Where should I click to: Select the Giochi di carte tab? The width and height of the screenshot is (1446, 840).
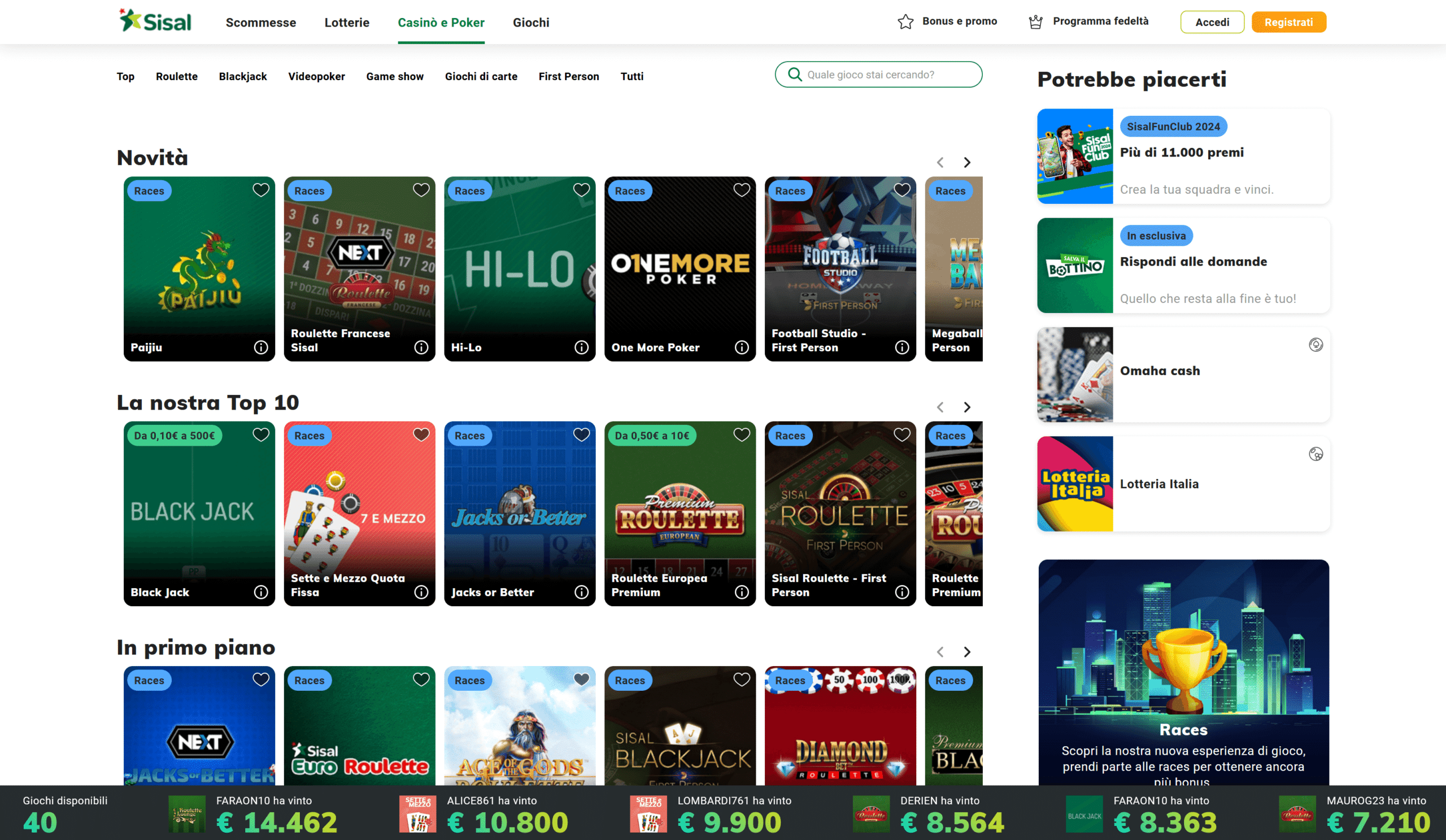tap(481, 76)
